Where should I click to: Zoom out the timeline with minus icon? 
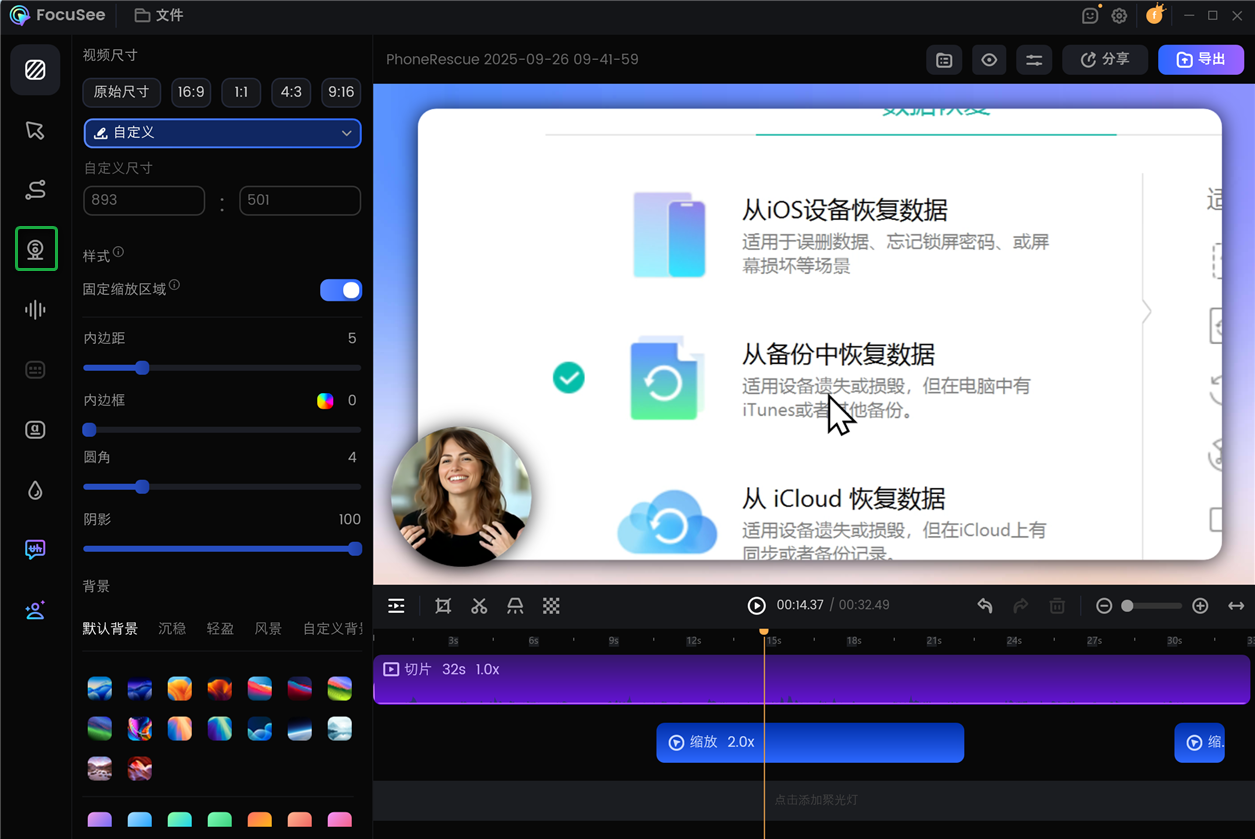coord(1104,606)
